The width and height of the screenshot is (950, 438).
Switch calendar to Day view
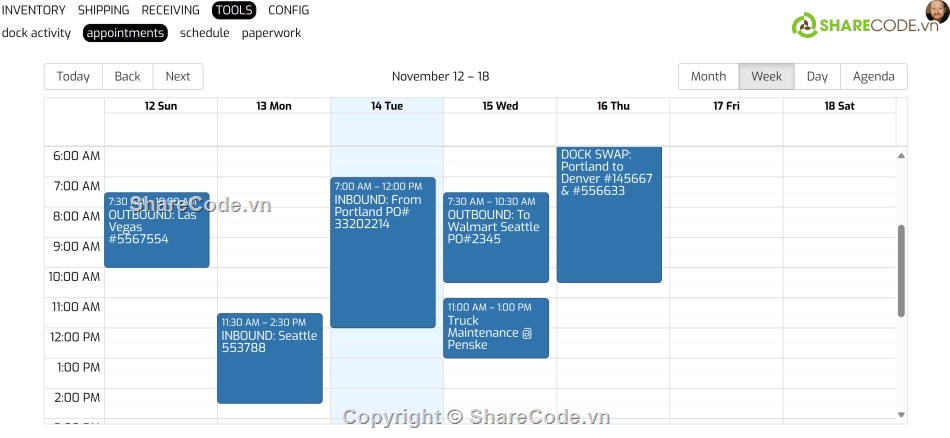pyautogui.click(x=817, y=77)
